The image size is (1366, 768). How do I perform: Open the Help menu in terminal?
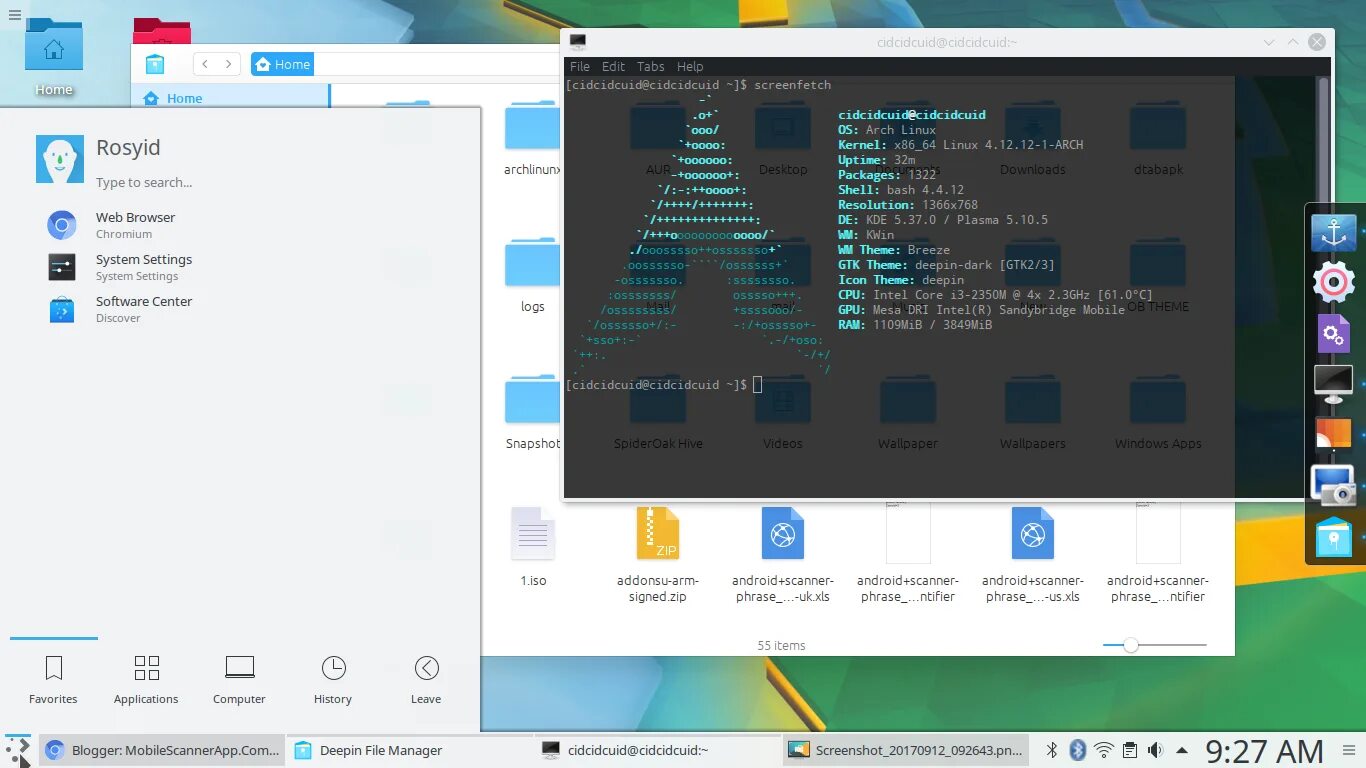(x=690, y=66)
